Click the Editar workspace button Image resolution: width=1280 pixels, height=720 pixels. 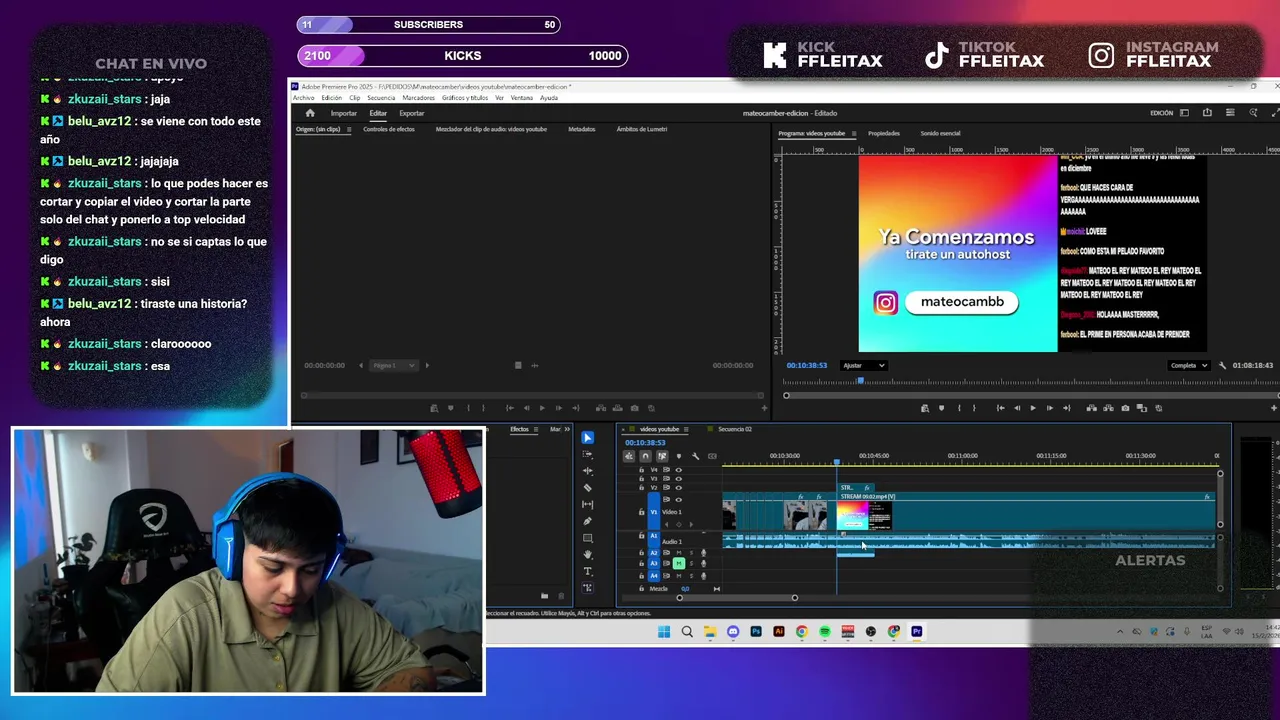point(378,113)
